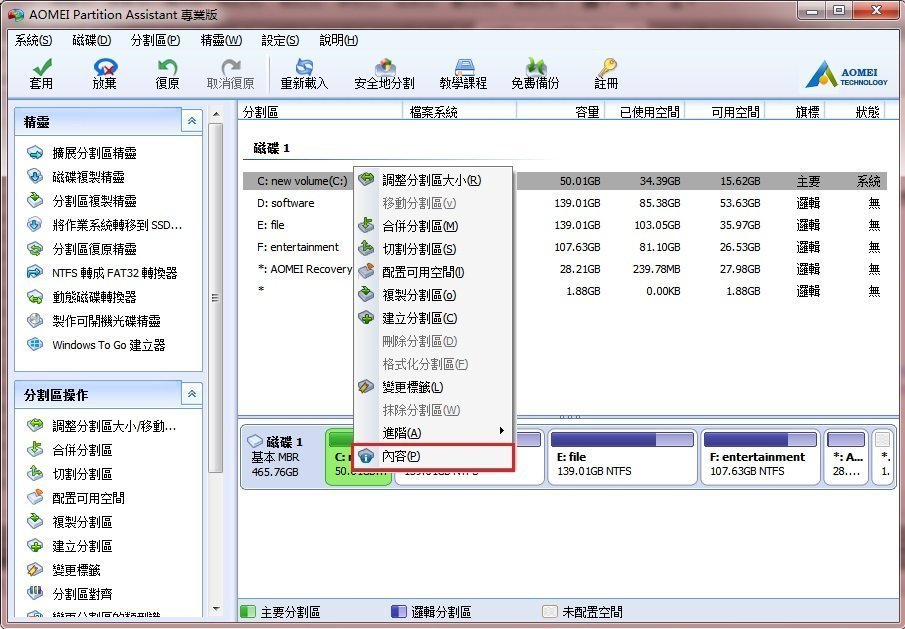Select the E: file block in disk map
Viewport: 905px width, 629px height.
point(622,457)
